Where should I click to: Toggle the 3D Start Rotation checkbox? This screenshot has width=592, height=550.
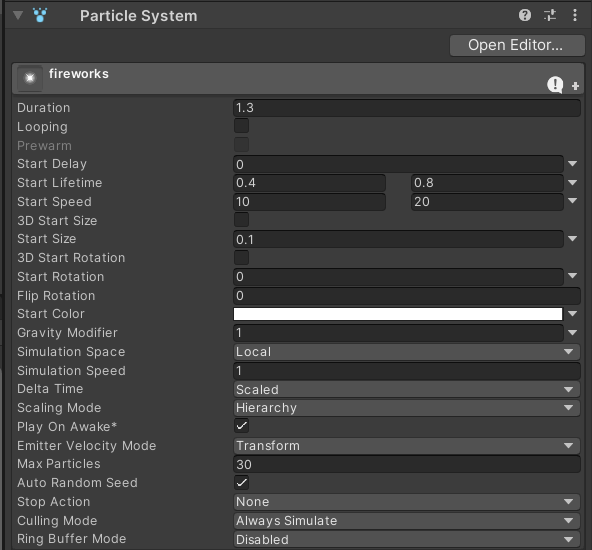pos(242,257)
